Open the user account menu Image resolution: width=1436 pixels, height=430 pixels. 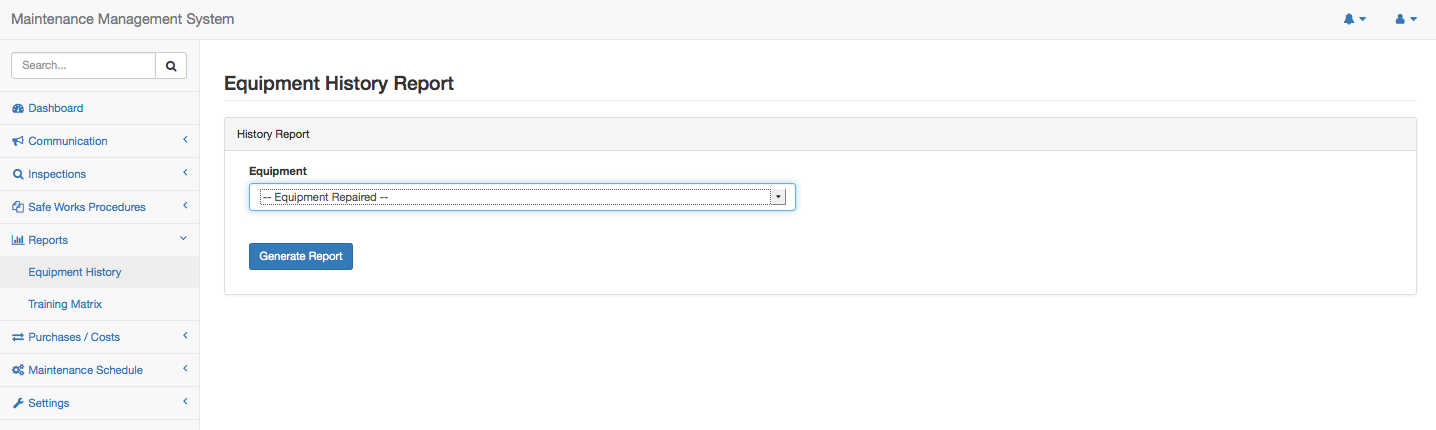point(1406,20)
